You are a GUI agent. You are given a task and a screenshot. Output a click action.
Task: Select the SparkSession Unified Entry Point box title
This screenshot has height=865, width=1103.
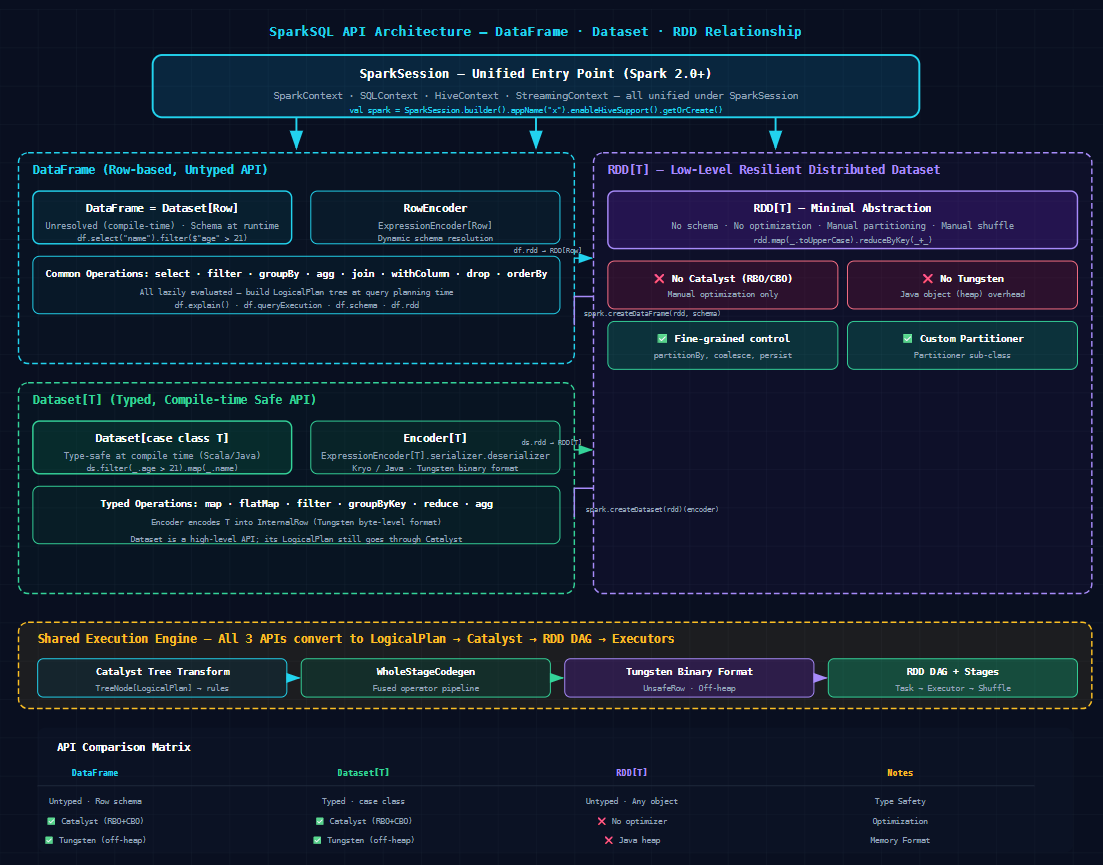point(535,73)
